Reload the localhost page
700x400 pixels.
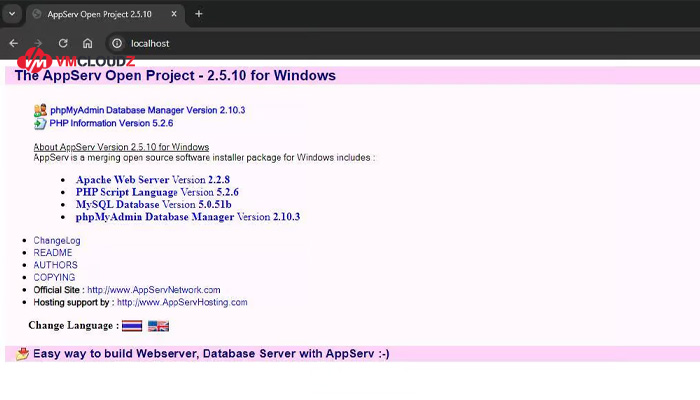pos(63,43)
